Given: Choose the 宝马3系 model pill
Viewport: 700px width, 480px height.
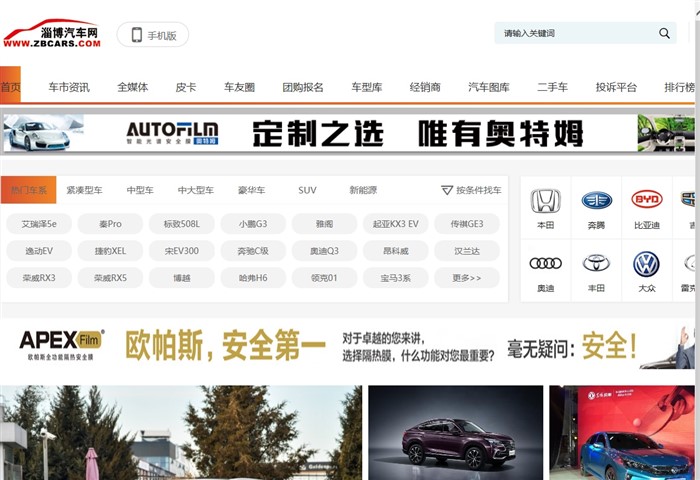Looking at the screenshot, I should [x=396, y=278].
